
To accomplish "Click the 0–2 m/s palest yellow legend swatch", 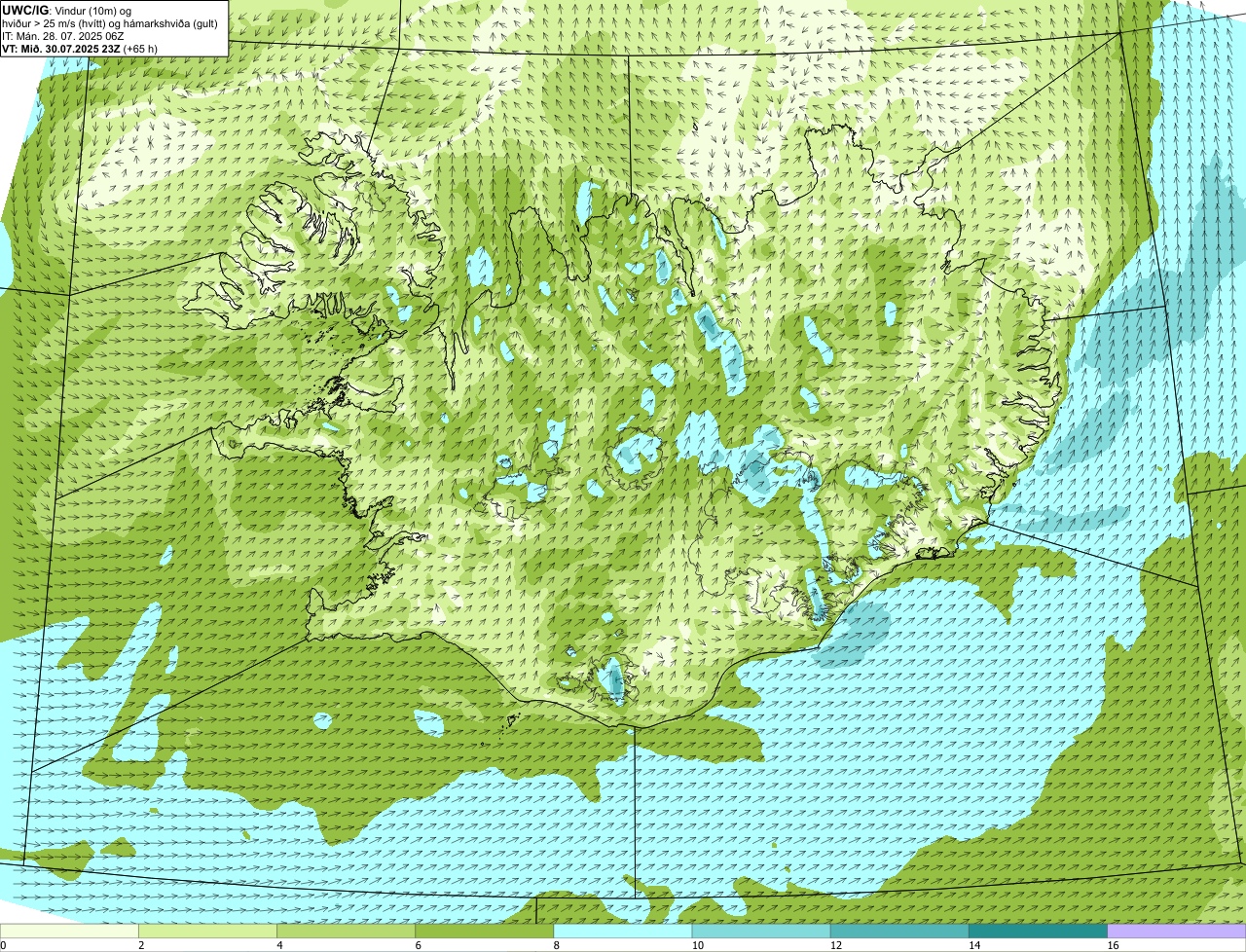I will click(69, 931).
